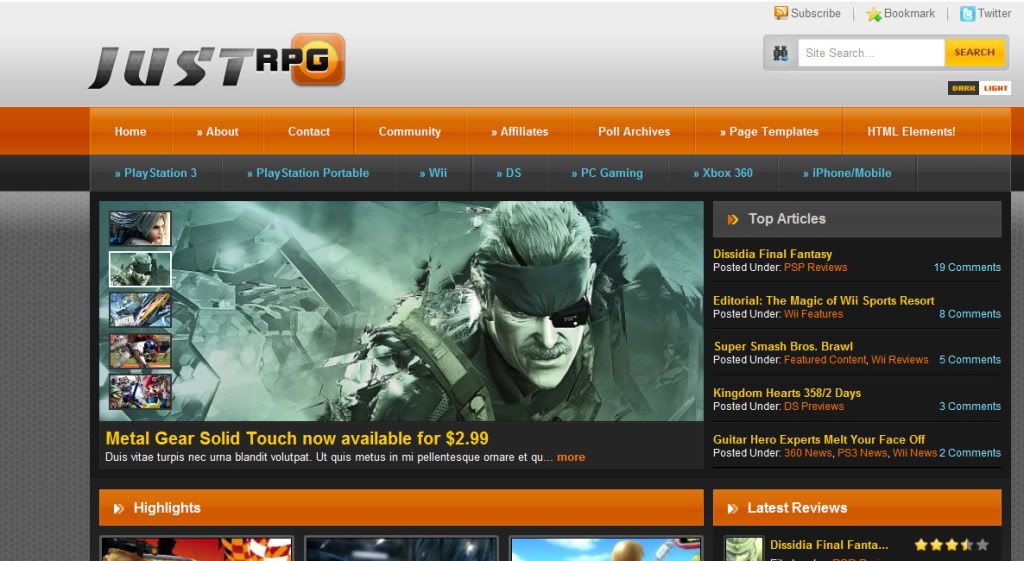Screen dimensions: 1024x561
Task: Click the Metal Gear Solid Touch headline
Action: (x=297, y=438)
